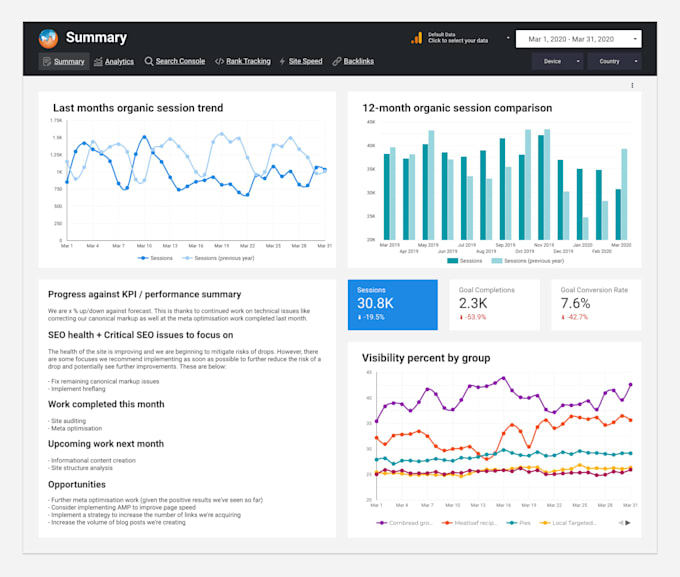The image size is (680, 577).
Task: Click the -42.7% change under Goal Conversion Rate
Action: pos(575,317)
